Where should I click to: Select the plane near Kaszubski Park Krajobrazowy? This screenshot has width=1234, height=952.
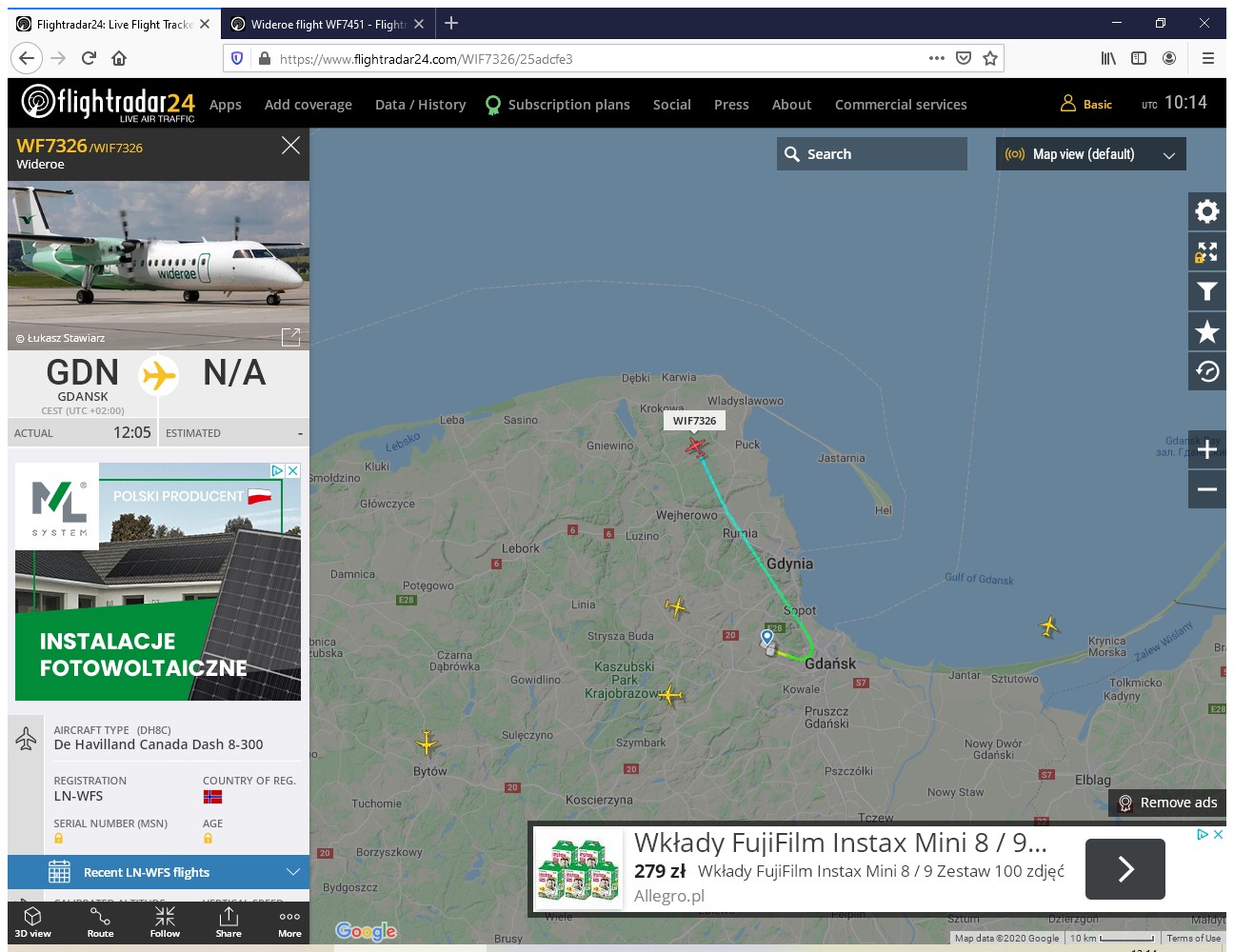pos(671,695)
